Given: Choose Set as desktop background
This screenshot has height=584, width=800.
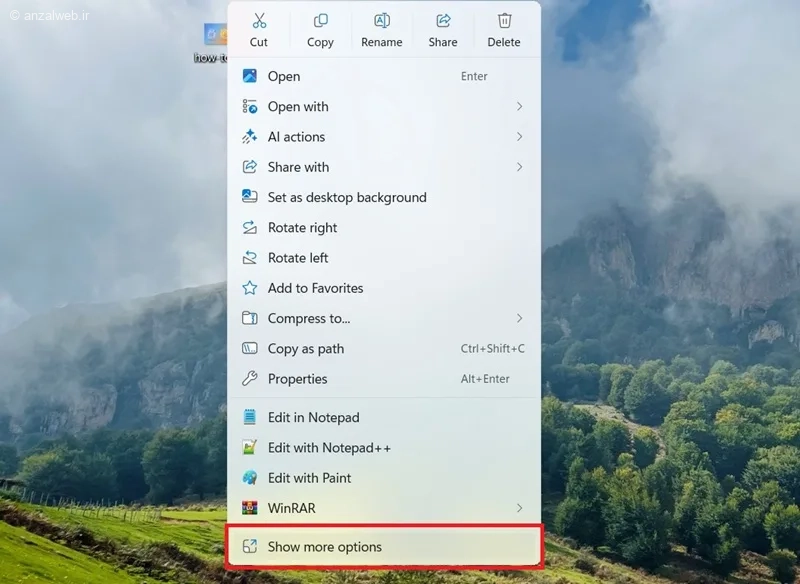Looking at the screenshot, I should [x=384, y=197].
